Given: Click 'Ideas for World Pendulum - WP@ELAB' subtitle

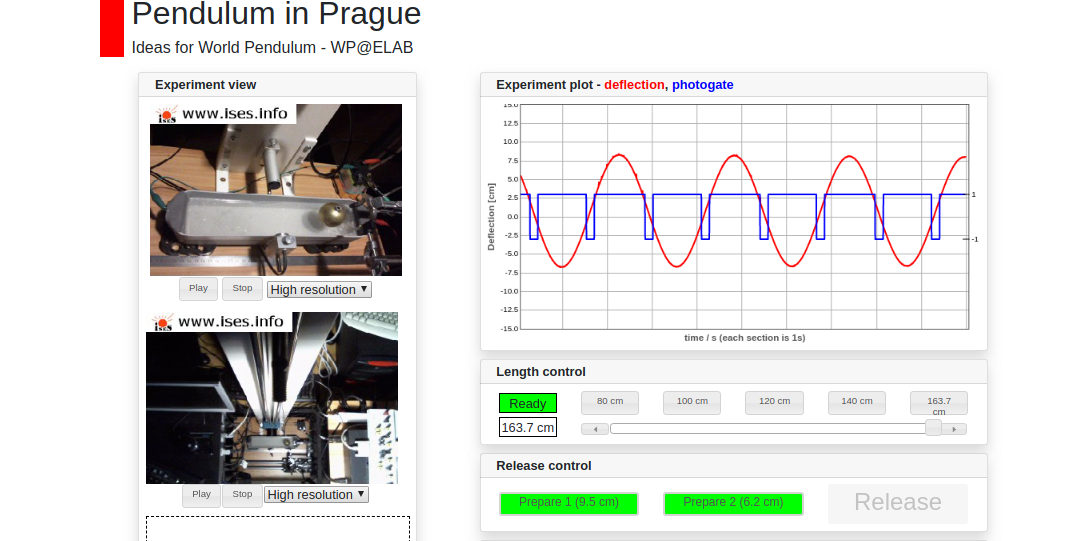Looking at the screenshot, I should click(x=273, y=48).
